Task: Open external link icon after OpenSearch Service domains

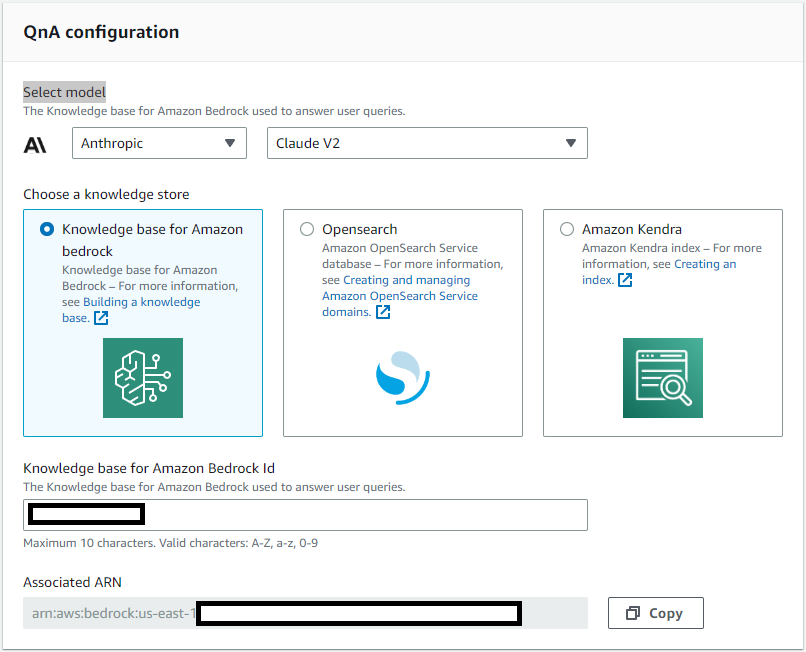Action: (x=383, y=312)
